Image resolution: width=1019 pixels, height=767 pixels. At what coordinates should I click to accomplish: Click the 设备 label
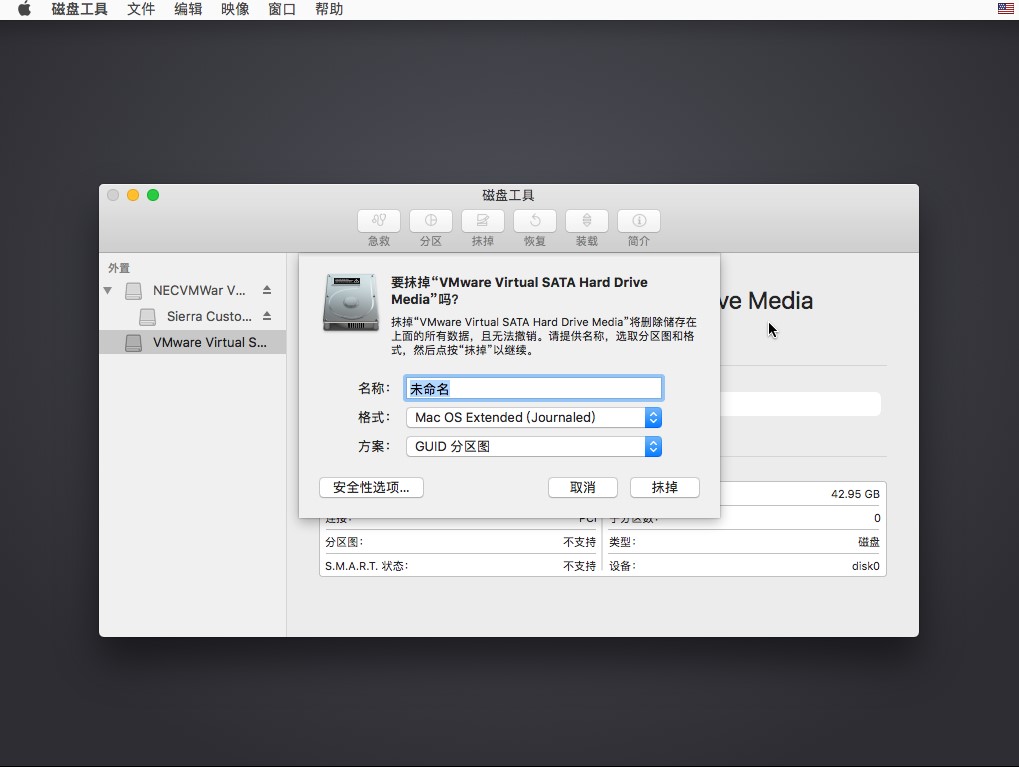[622, 566]
